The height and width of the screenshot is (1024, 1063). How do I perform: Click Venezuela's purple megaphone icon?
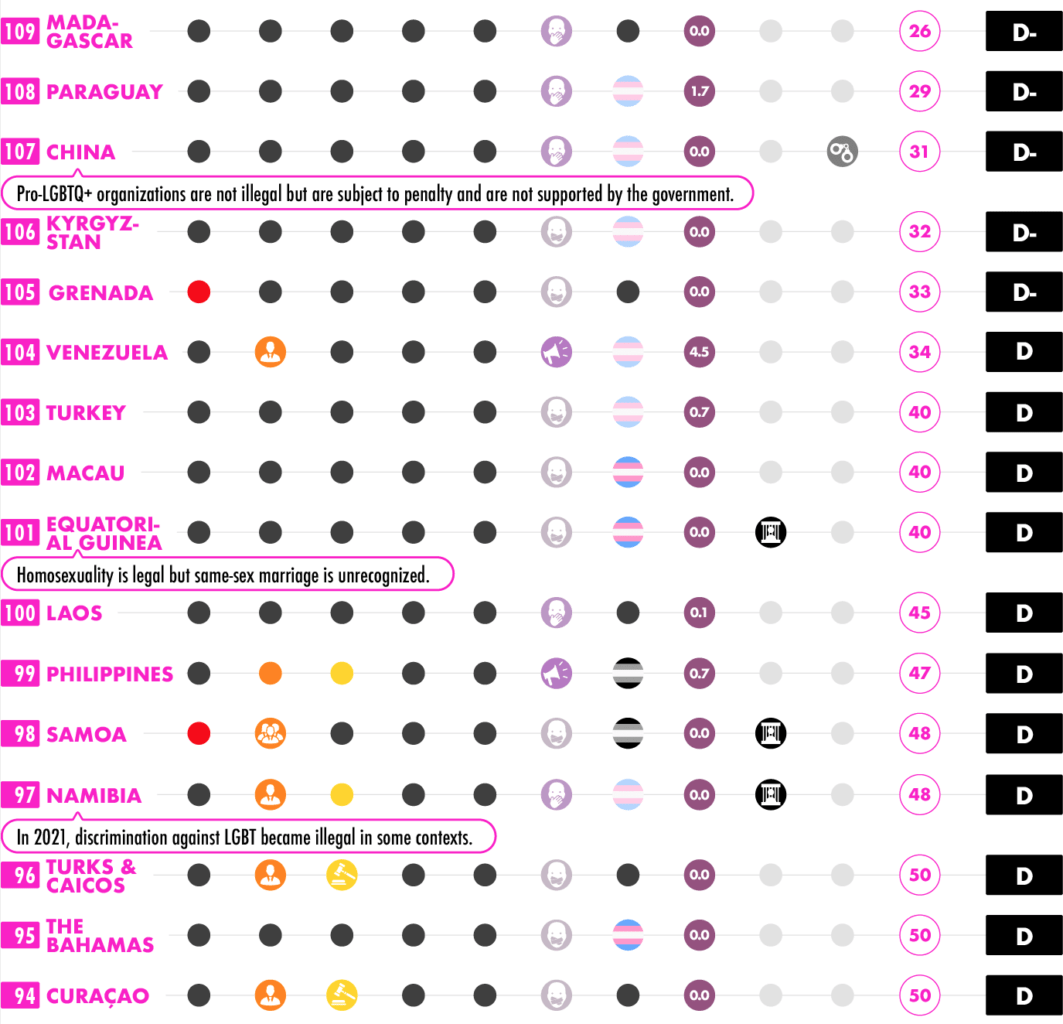click(557, 352)
